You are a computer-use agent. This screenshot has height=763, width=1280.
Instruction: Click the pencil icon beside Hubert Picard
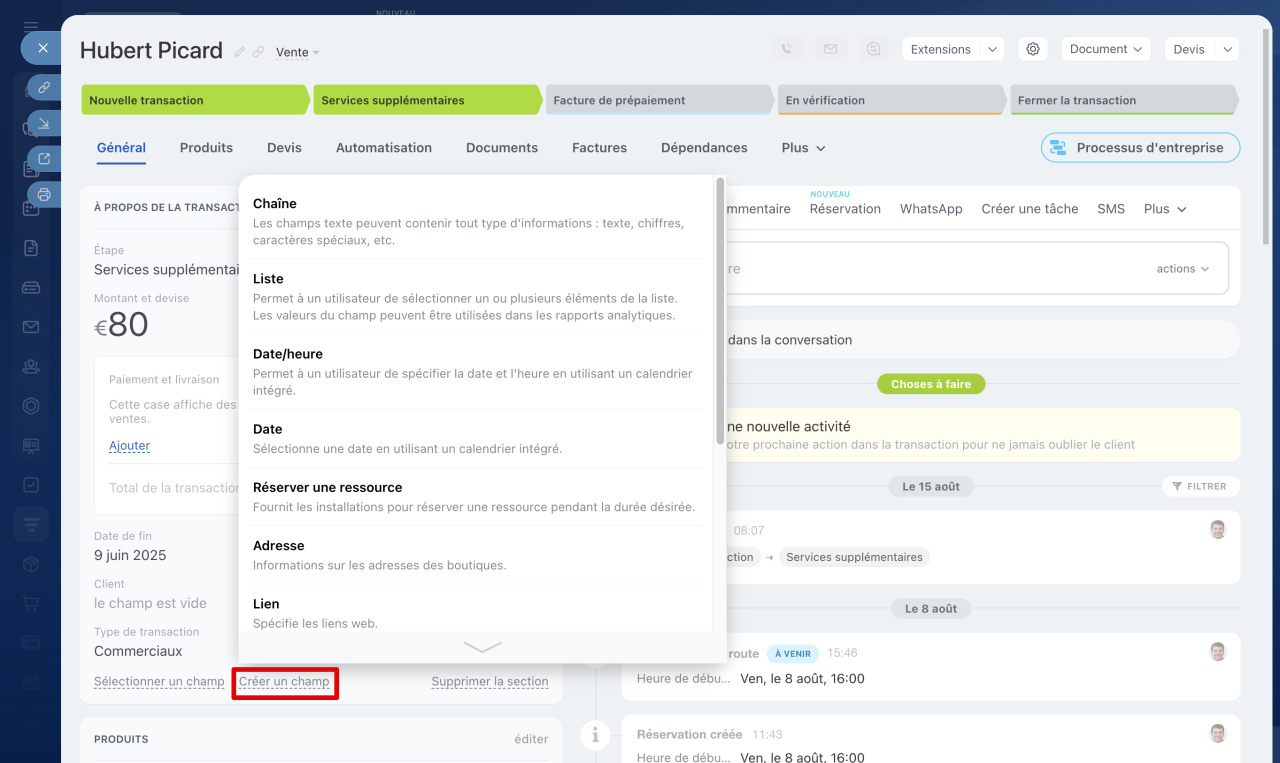(x=239, y=52)
